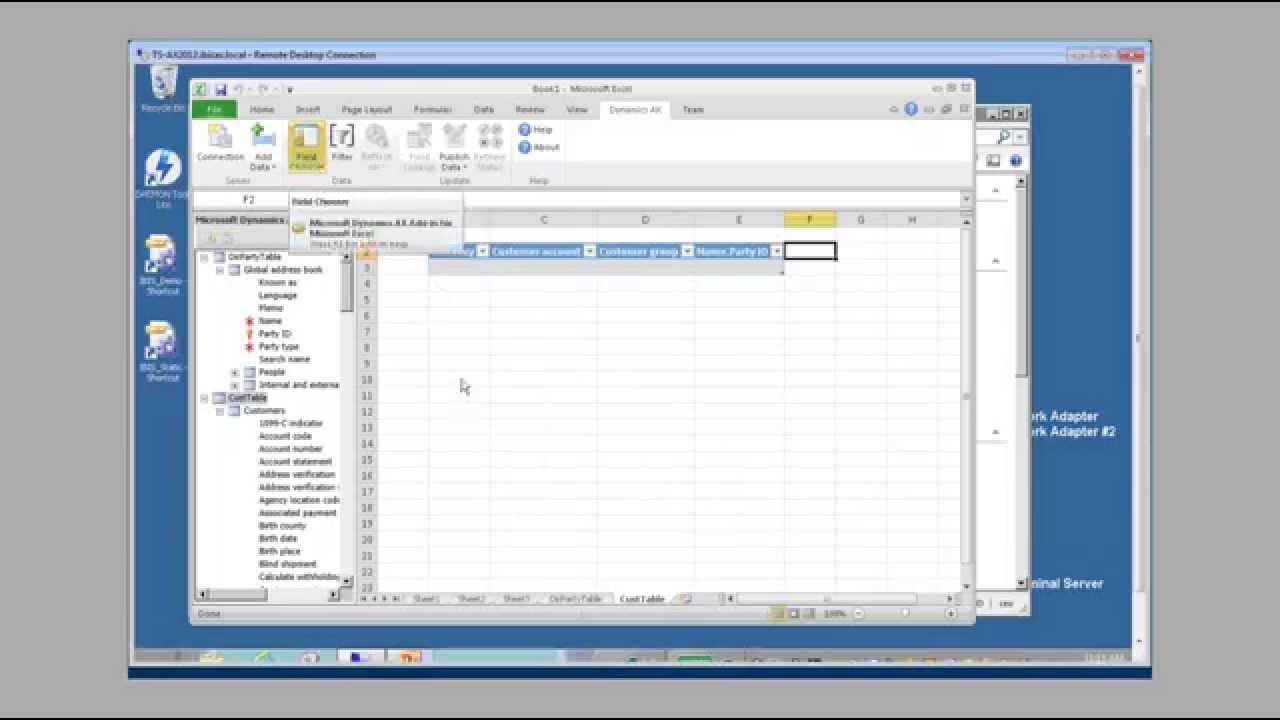Switch to the Review ribbon tab
The height and width of the screenshot is (720, 1280).
[530, 109]
